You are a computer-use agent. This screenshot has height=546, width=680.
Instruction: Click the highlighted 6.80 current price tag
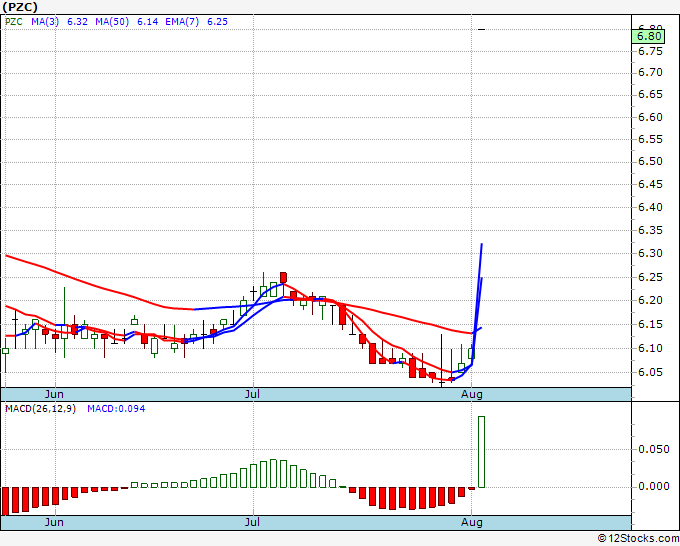coord(648,36)
